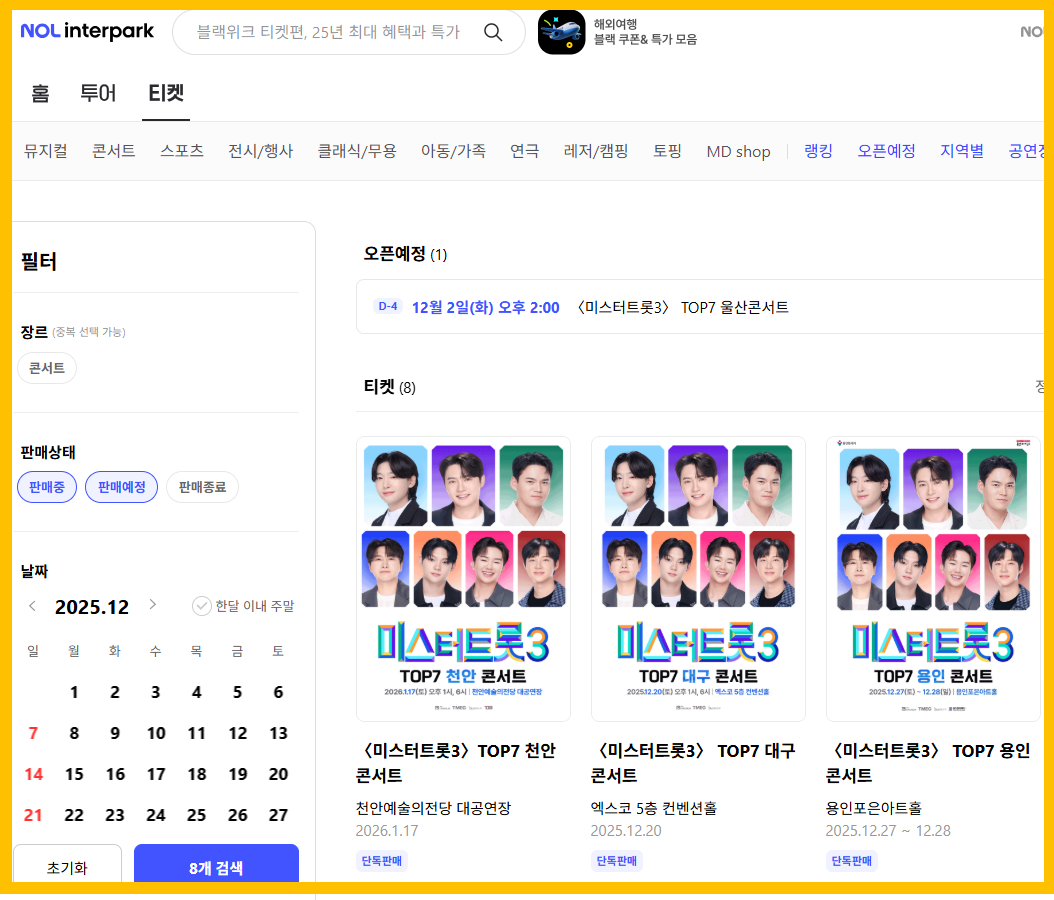This screenshot has height=900, width=1054.
Task: Toggle the 판매중 sale status filter
Action: click(x=47, y=487)
